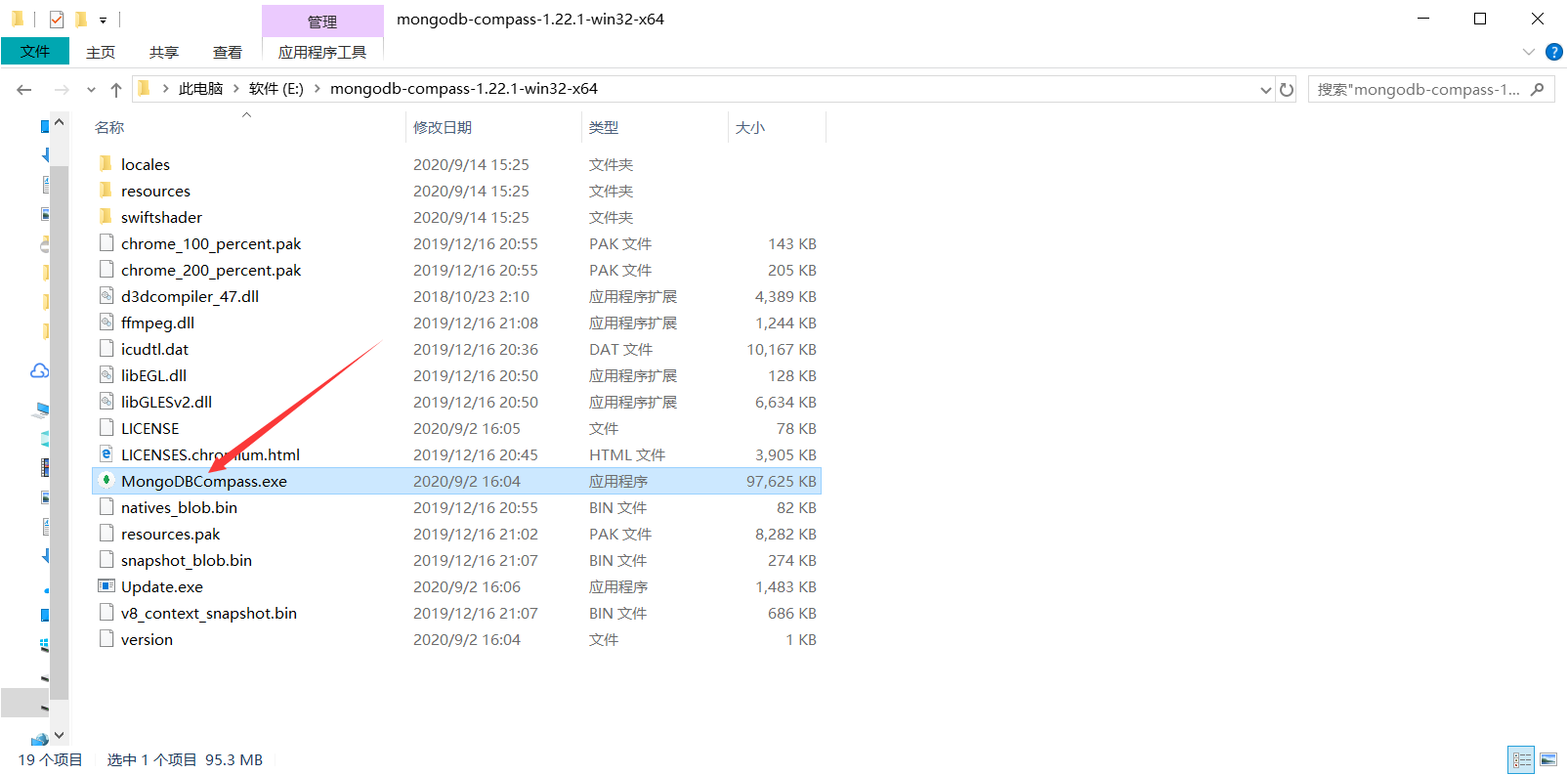This screenshot has width=1568, height=775.
Task: Go back with the left arrow
Action: pyautogui.click(x=24, y=89)
